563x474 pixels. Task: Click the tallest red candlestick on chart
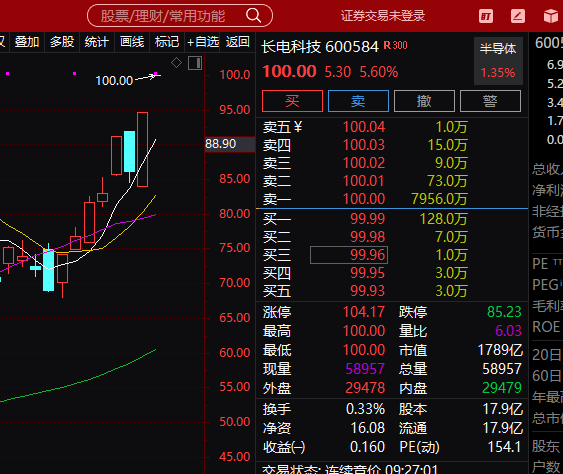142,149
